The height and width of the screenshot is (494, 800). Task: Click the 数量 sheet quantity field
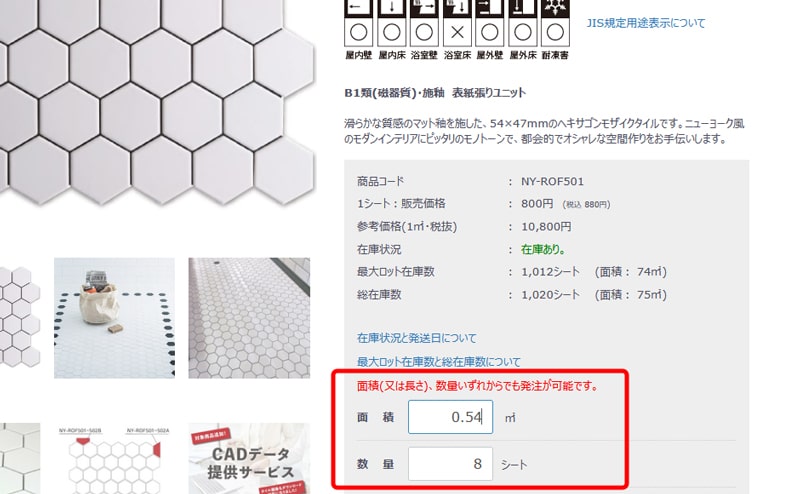(x=451, y=464)
